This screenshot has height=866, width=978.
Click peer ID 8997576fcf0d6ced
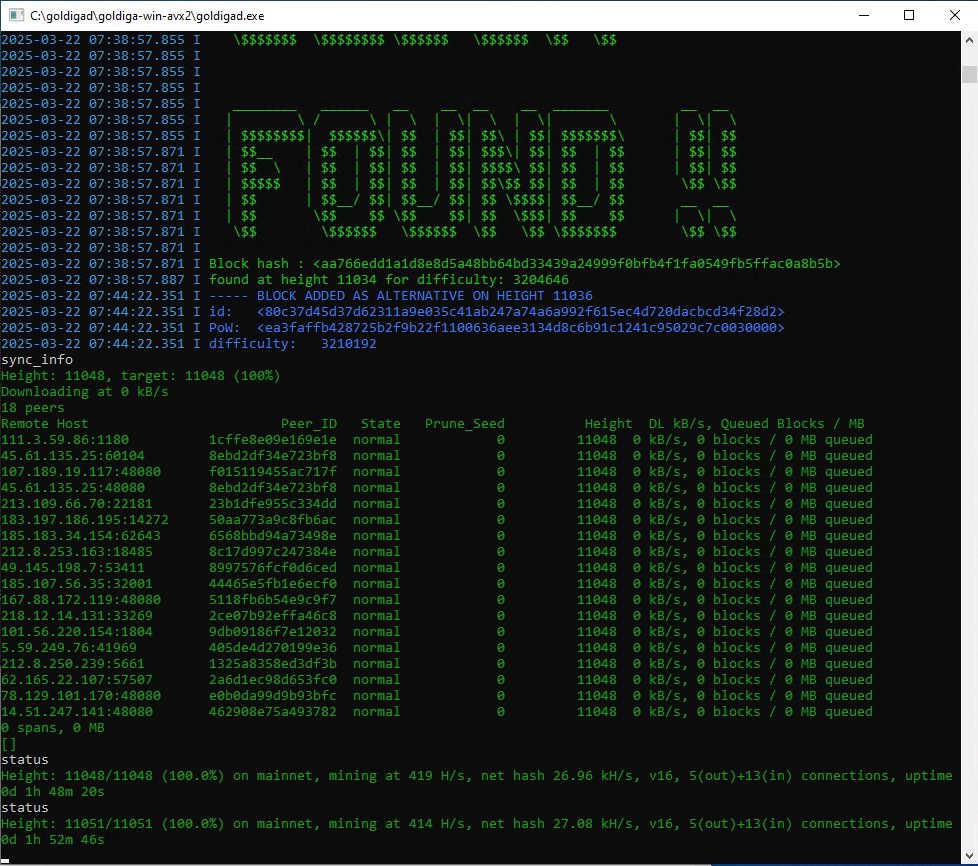(273, 568)
